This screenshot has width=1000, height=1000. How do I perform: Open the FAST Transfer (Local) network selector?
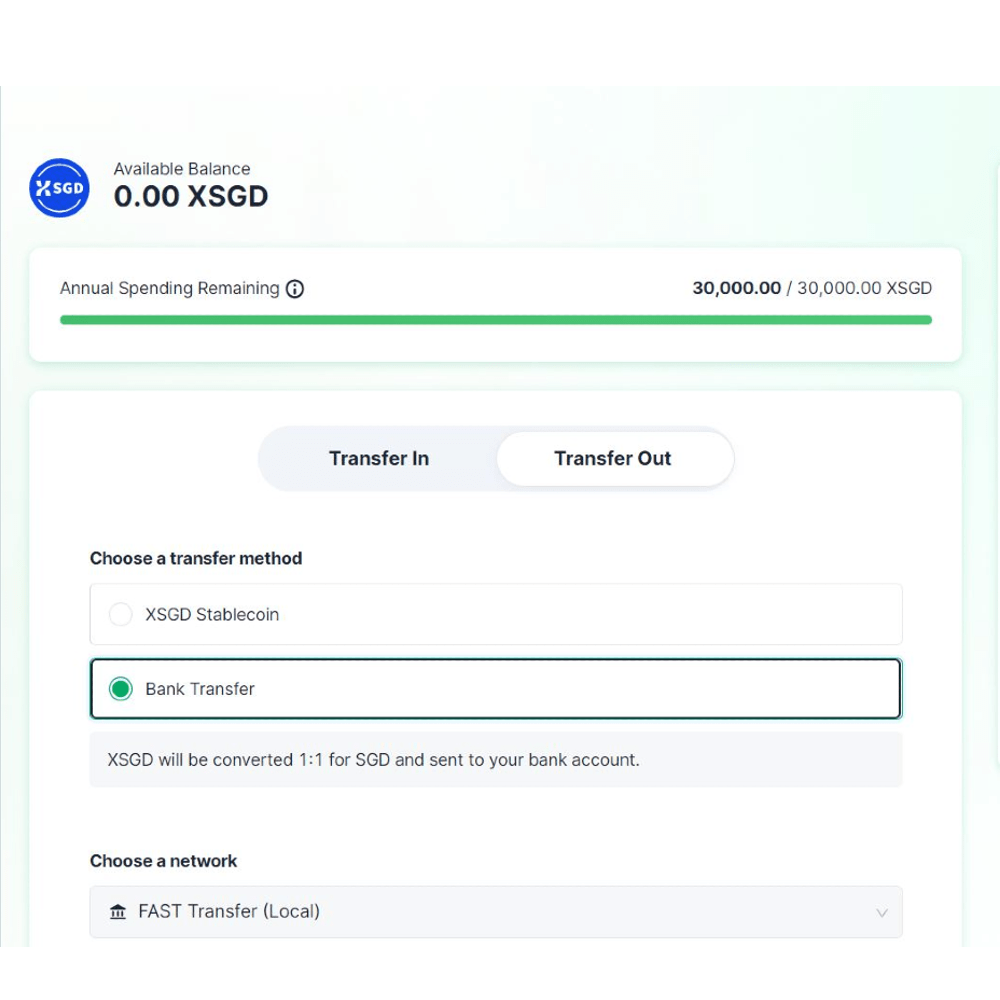[x=495, y=911]
